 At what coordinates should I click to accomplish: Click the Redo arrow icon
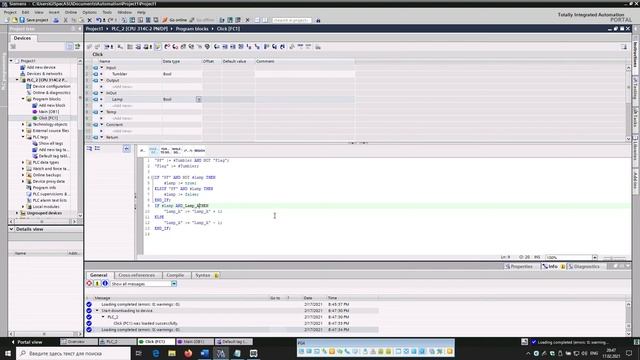pos(110,20)
